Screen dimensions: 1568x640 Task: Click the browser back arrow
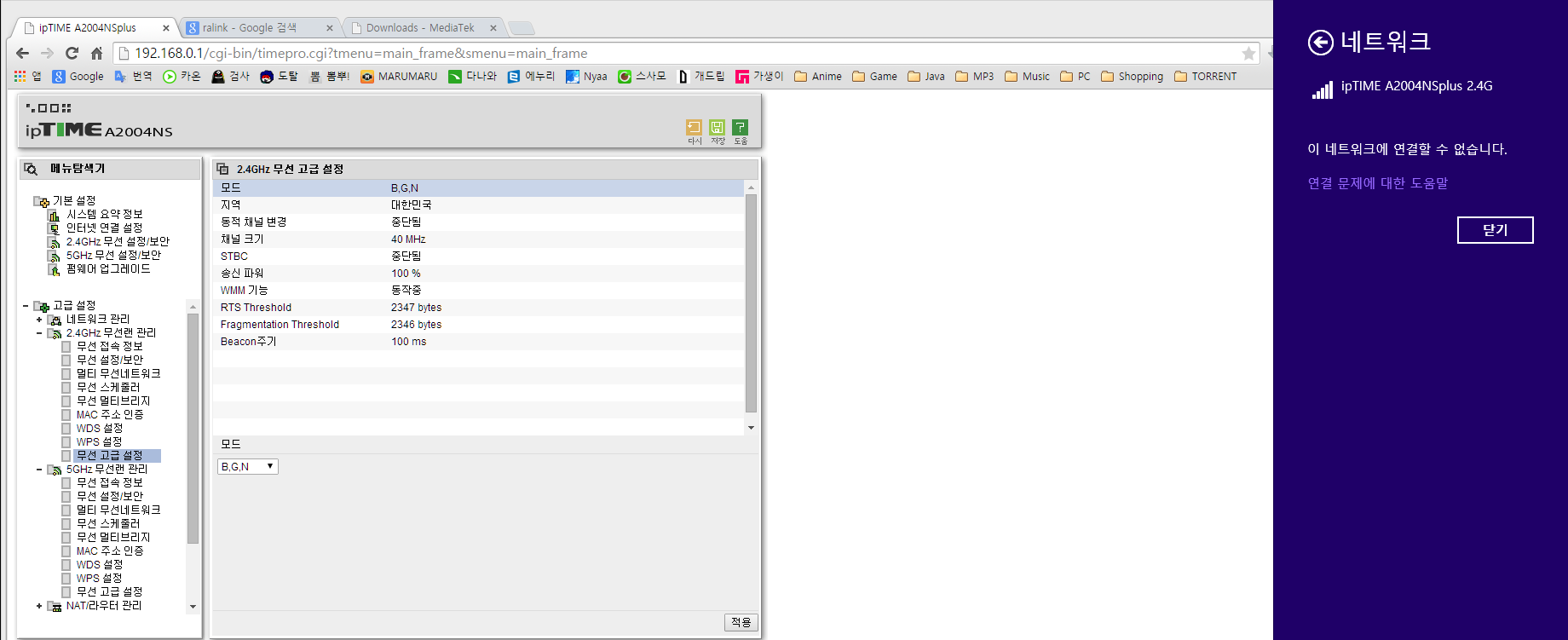pyautogui.click(x=23, y=53)
